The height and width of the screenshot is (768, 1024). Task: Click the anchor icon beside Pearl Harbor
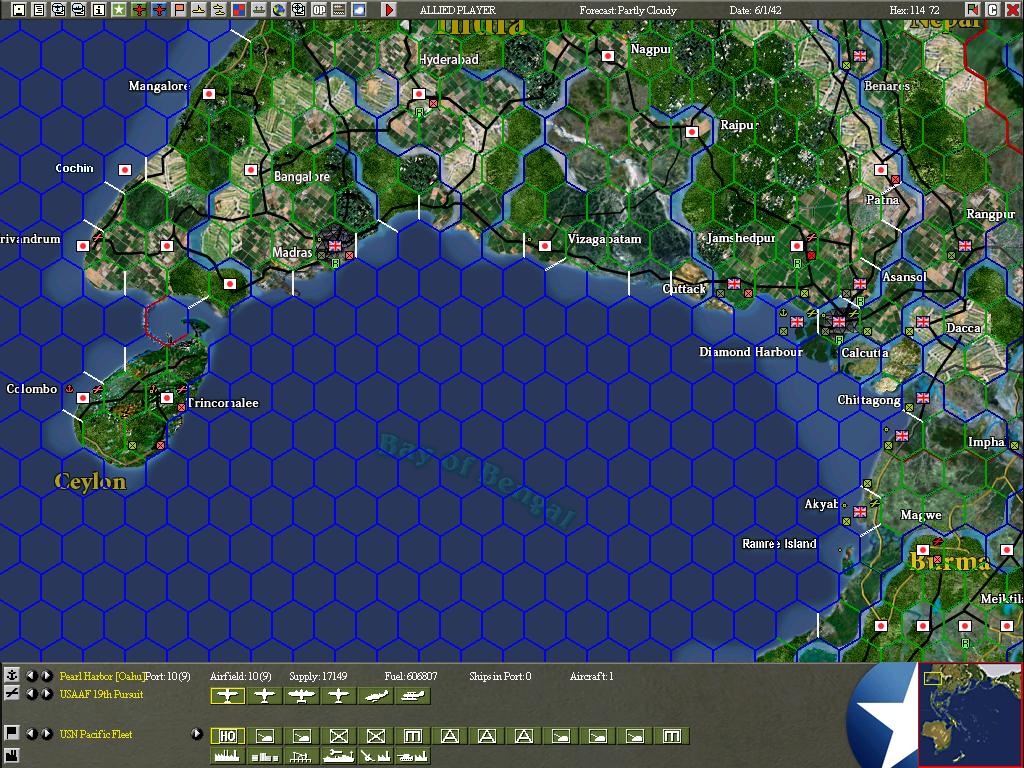coord(11,675)
